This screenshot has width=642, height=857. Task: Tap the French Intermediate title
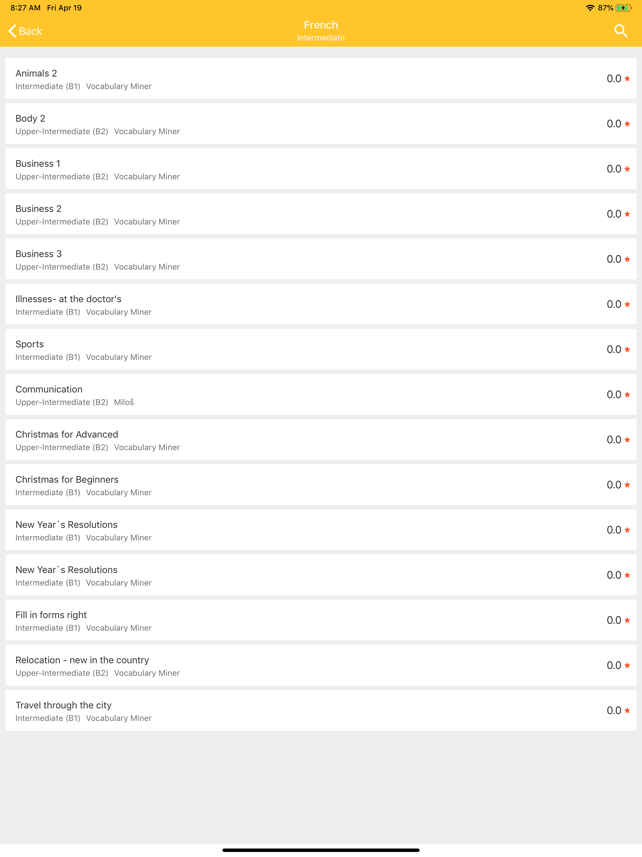click(321, 29)
